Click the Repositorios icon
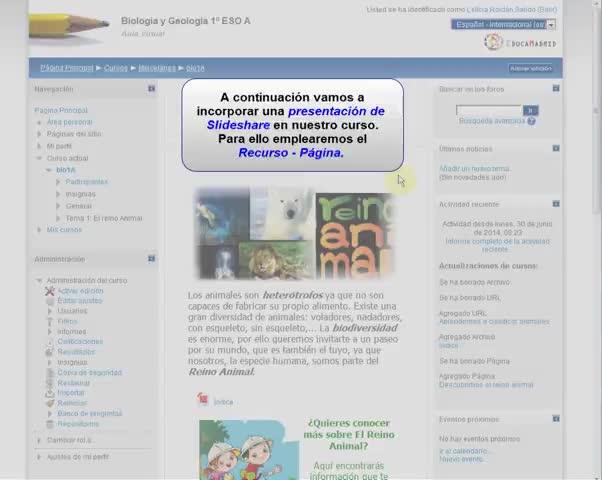 [x=50, y=424]
